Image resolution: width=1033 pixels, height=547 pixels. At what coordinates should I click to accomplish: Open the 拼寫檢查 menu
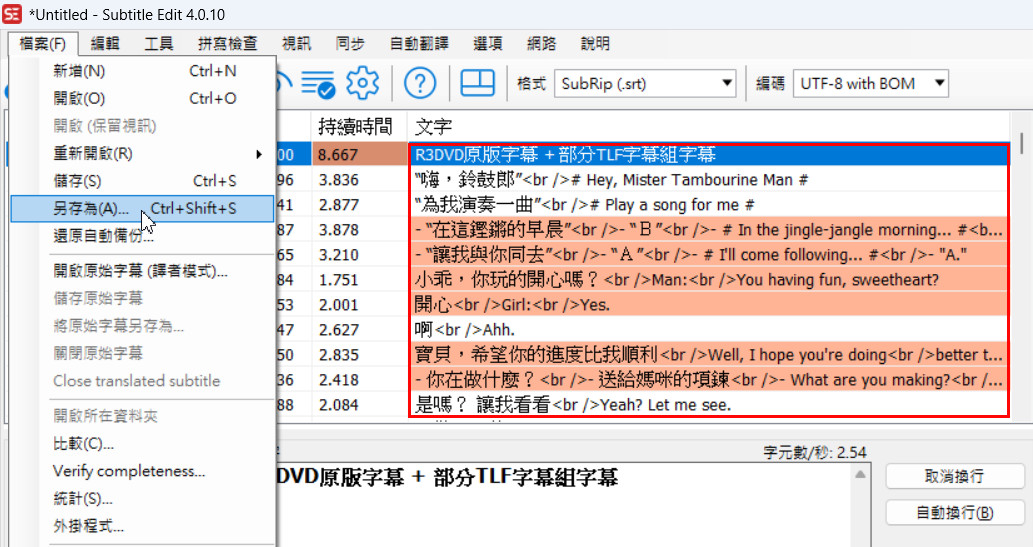point(227,44)
